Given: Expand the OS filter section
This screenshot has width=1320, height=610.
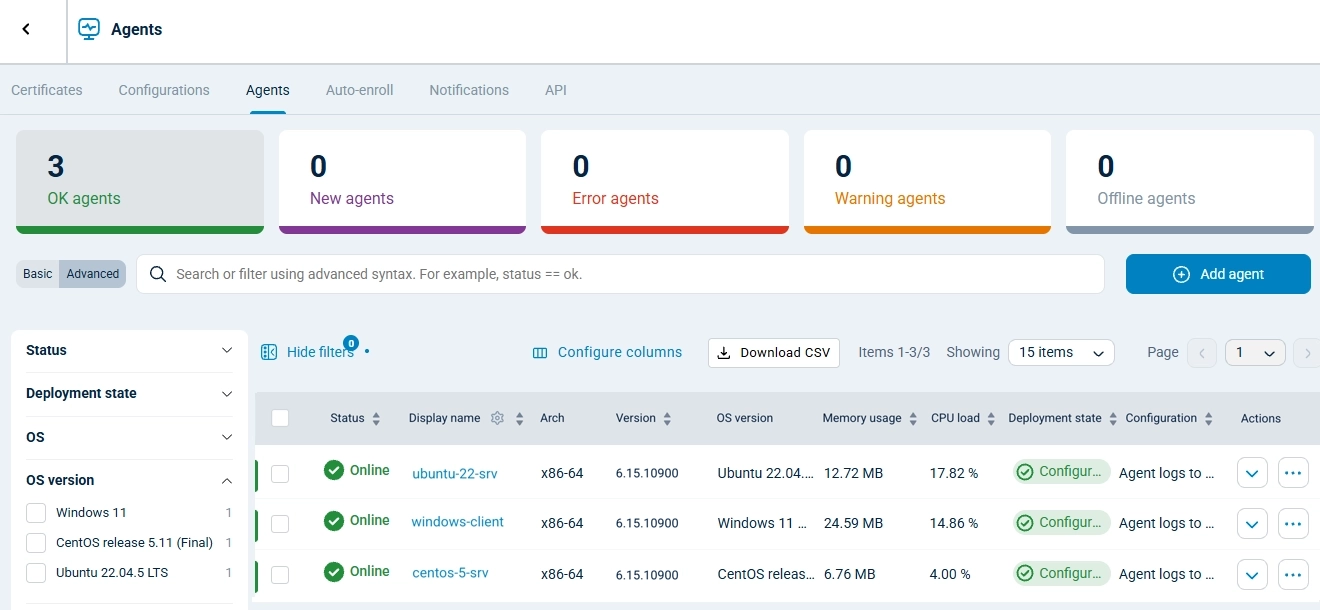Looking at the screenshot, I should (x=129, y=437).
